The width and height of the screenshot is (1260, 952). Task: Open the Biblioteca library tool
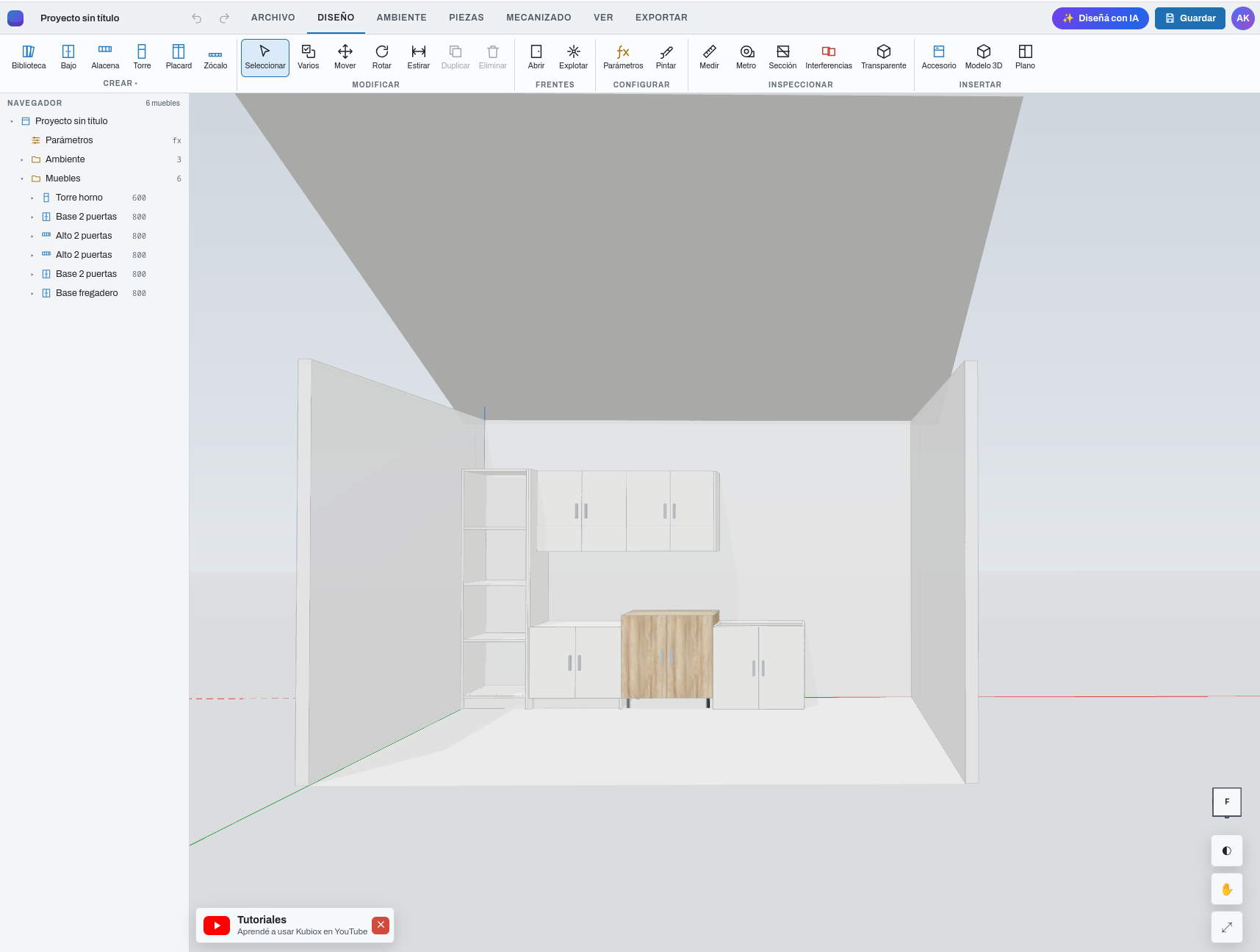[x=29, y=57]
